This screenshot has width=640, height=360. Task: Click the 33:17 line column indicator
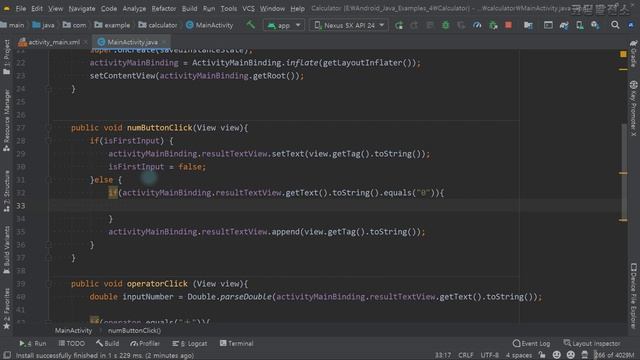(443, 355)
